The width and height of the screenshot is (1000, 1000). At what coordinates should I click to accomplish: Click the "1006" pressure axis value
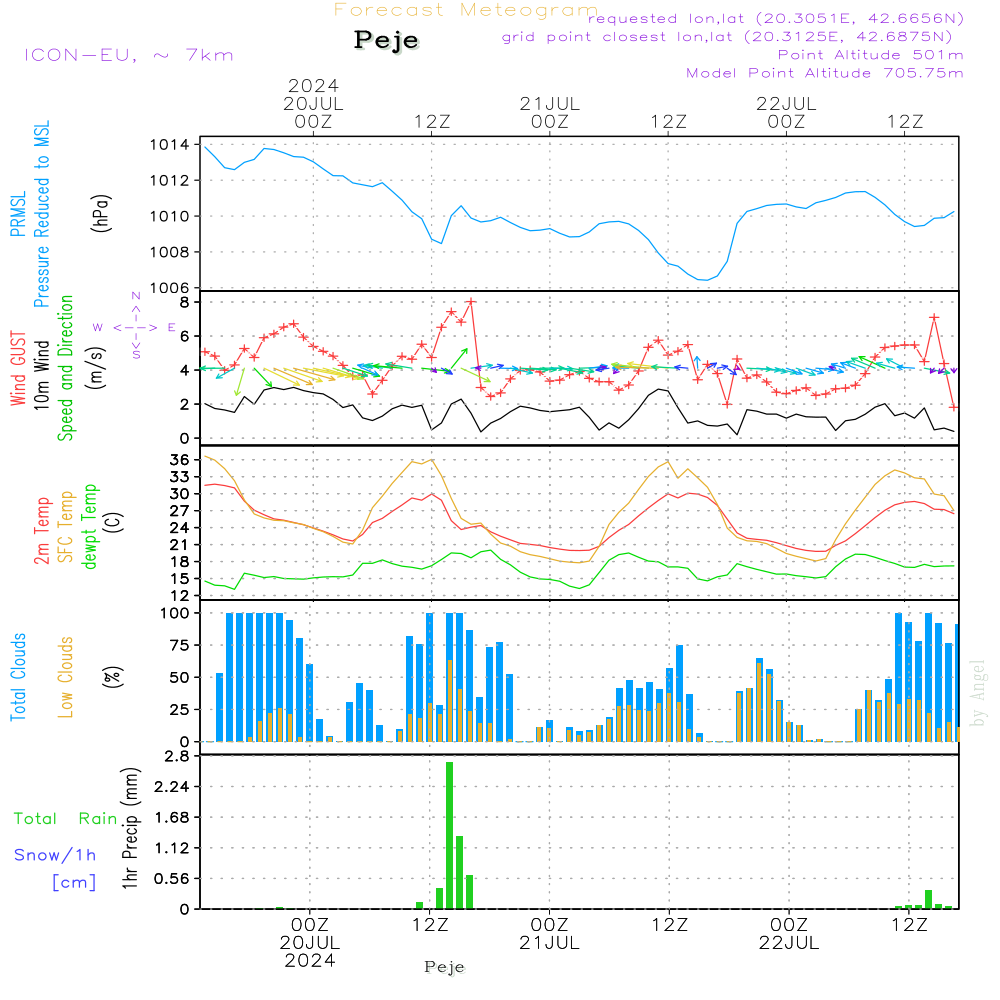tap(170, 288)
